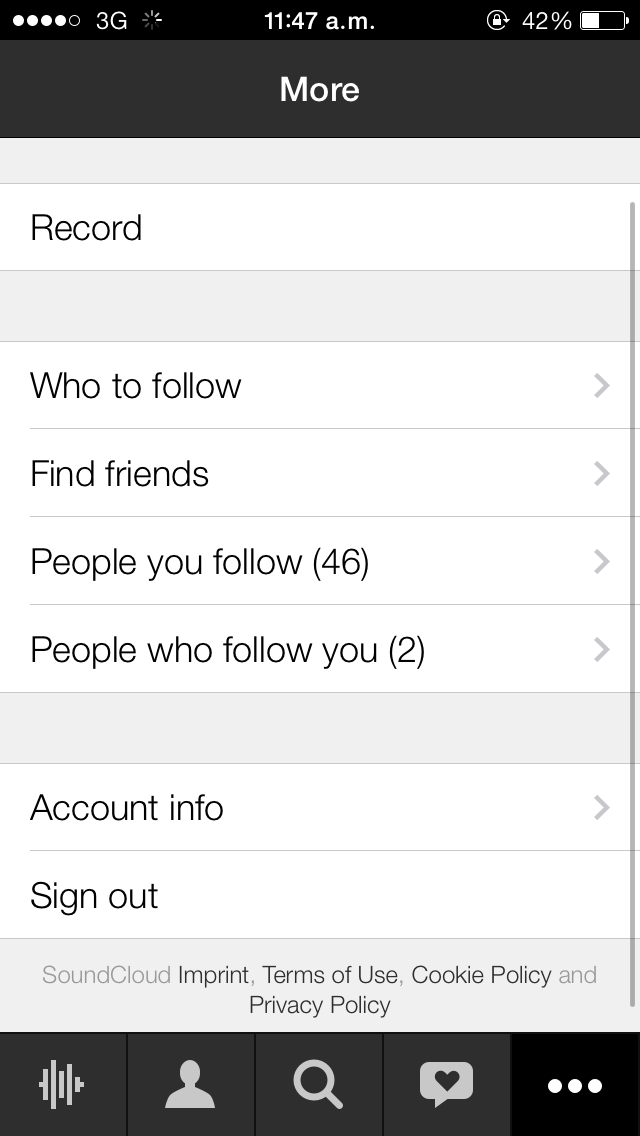Tap the battery icon in status bar
The width and height of the screenshot is (640, 1136).
pos(603,20)
